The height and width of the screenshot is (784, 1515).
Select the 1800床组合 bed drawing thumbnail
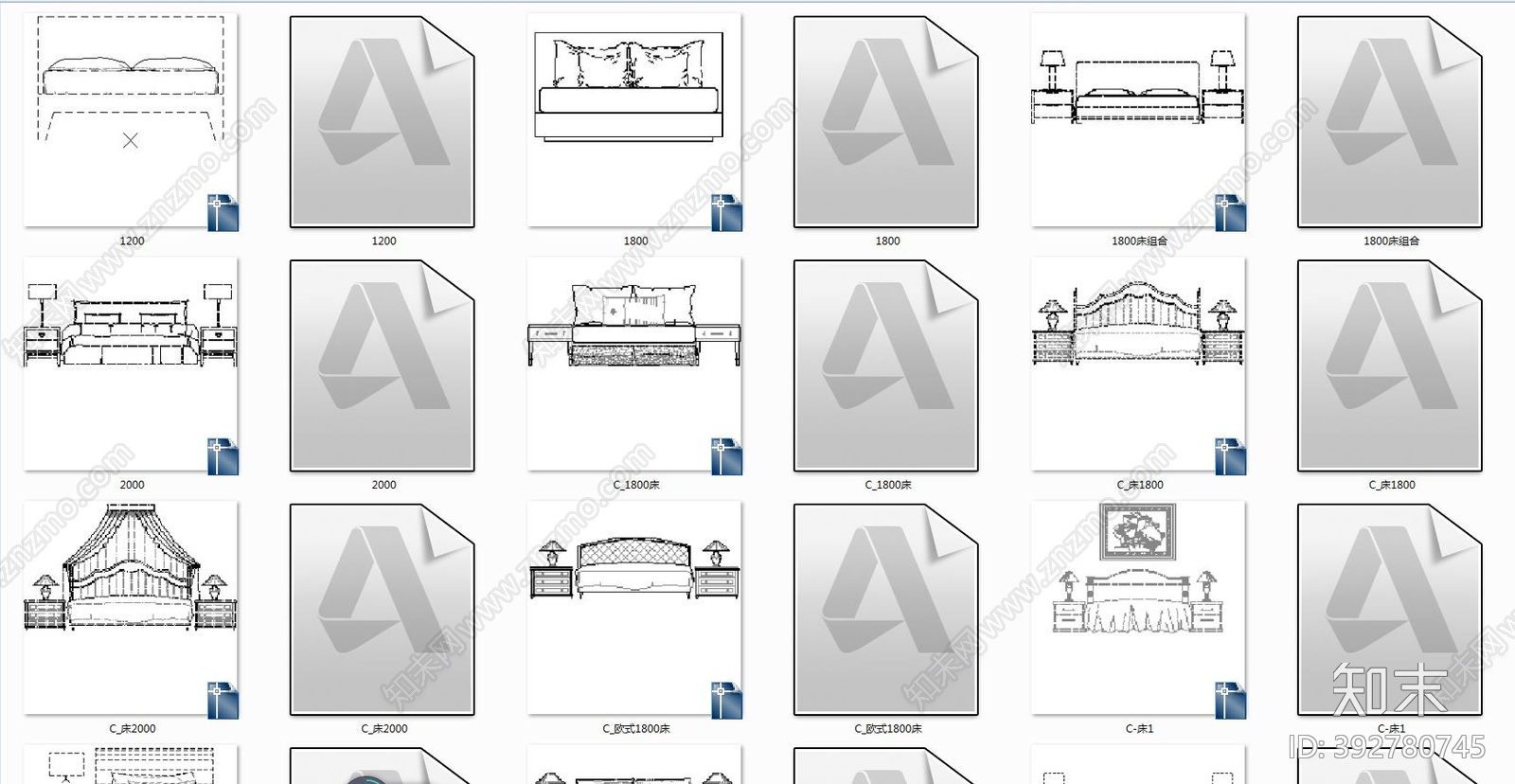pyautogui.click(x=1138, y=120)
